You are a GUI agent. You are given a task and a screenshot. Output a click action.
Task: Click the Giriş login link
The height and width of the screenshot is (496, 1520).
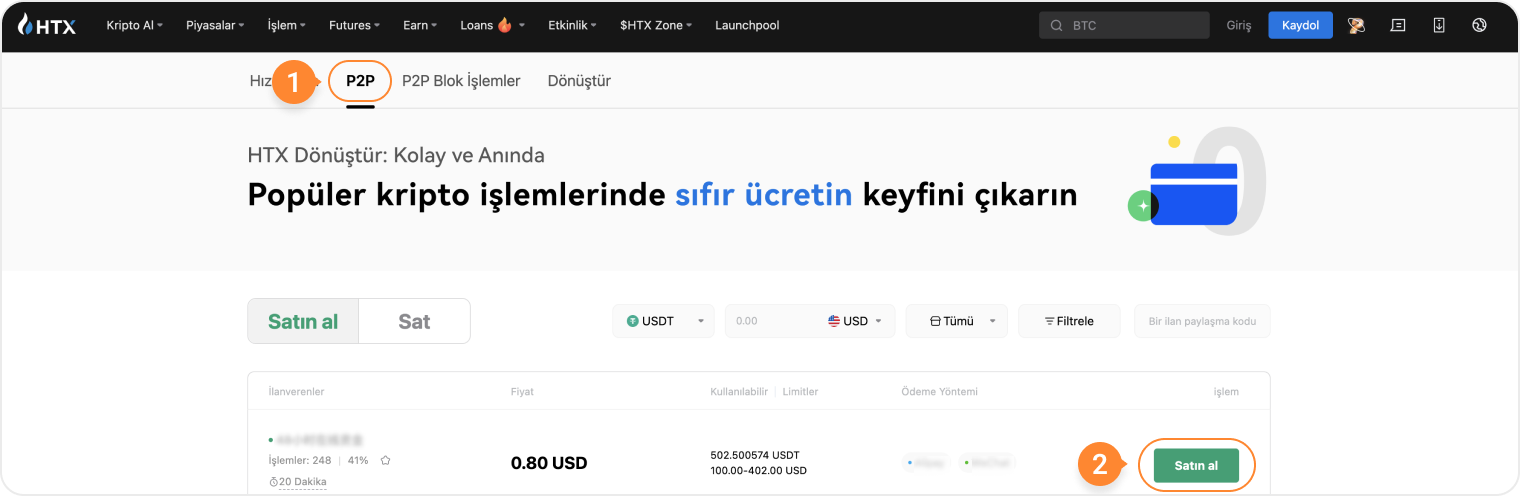(x=1239, y=25)
